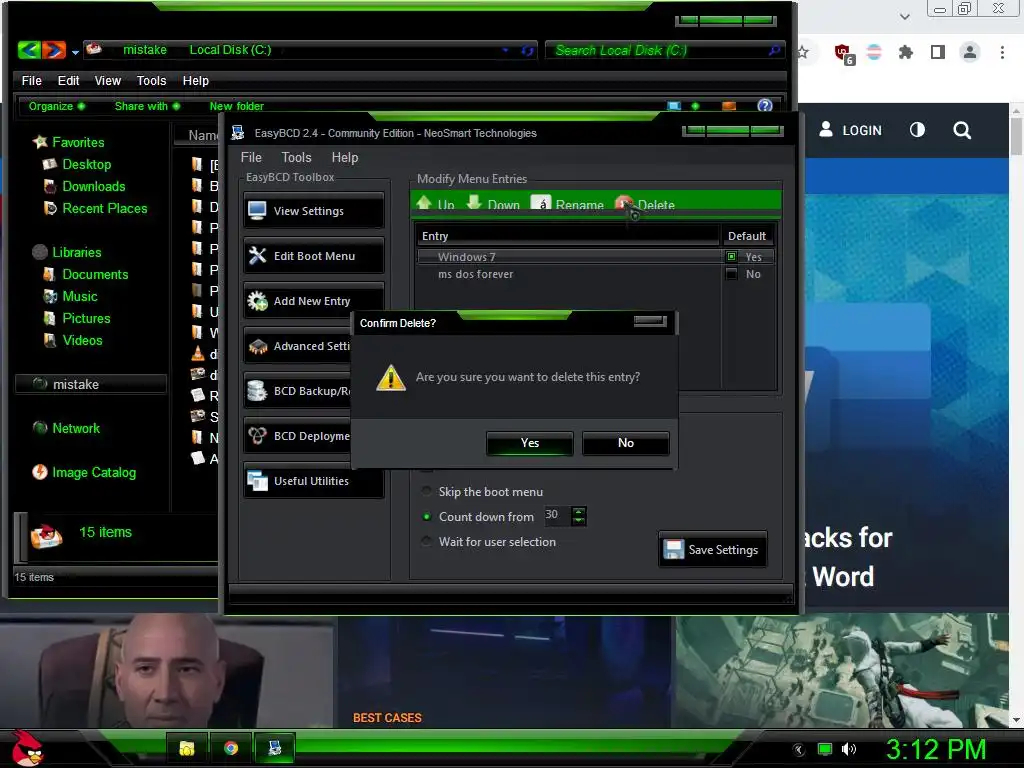Click the Advanced Settings chip icon

tap(257, 346)
